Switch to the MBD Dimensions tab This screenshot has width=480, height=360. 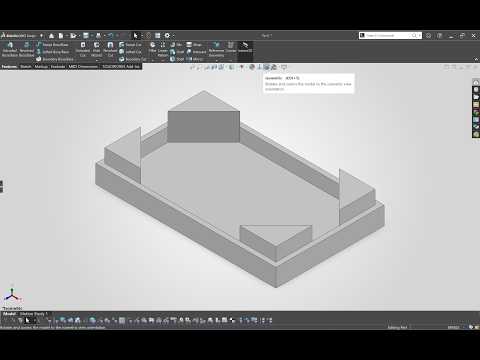point(83,67)
